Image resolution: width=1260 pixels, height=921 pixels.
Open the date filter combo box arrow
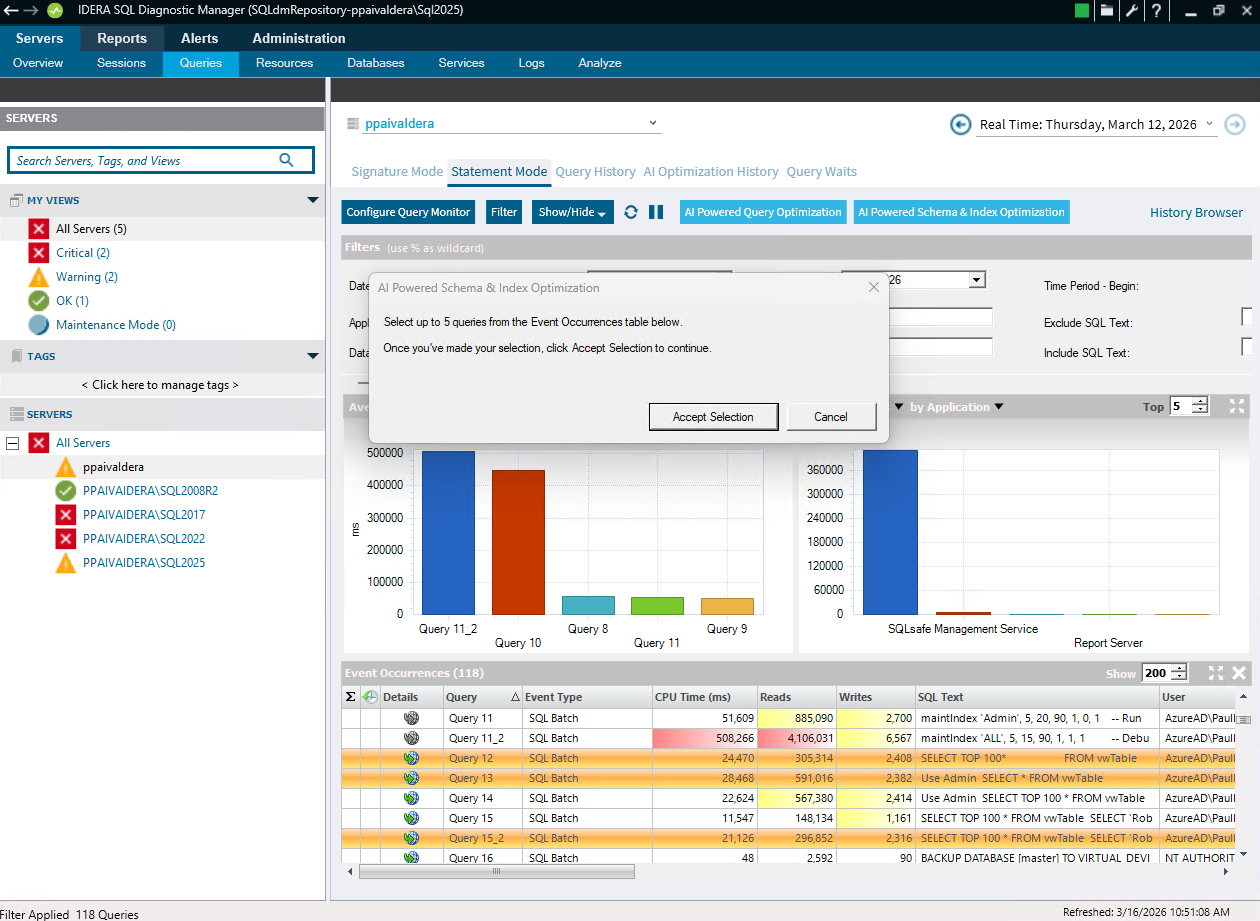point(978,280)
